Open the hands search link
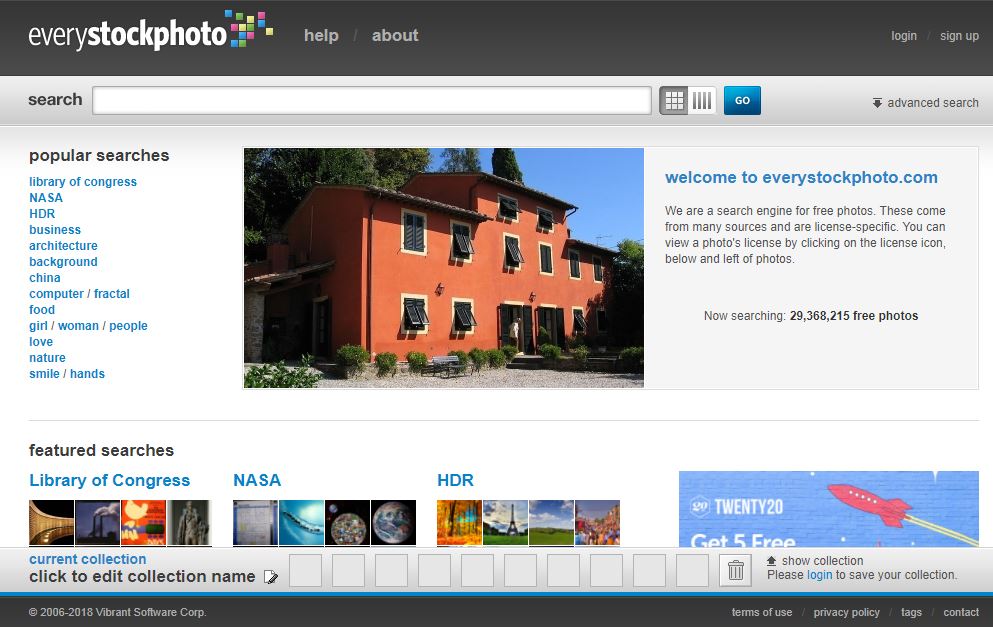This screenshot has height=627, width=993. pyautogui.click(x=87, y=374)
